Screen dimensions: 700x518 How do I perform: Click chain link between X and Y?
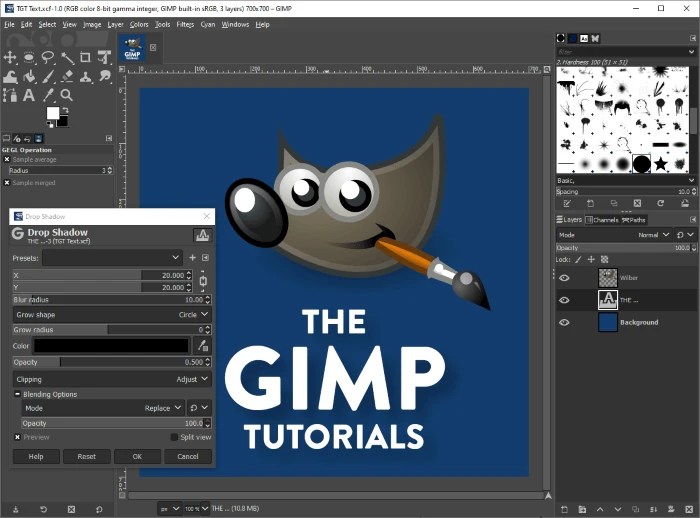(203, 281)
